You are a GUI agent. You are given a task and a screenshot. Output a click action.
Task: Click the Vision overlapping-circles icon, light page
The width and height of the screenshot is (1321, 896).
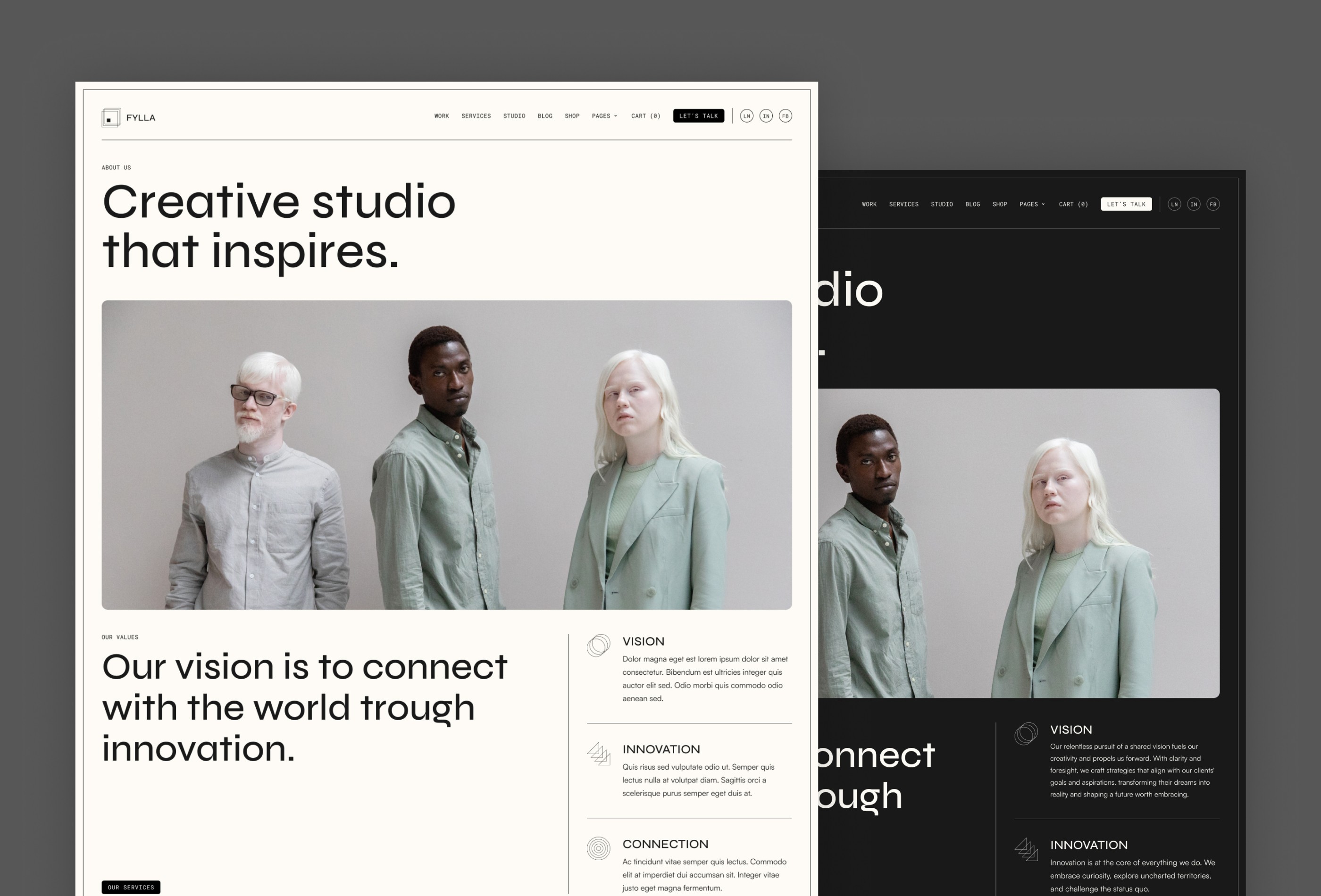pos(599,646)
